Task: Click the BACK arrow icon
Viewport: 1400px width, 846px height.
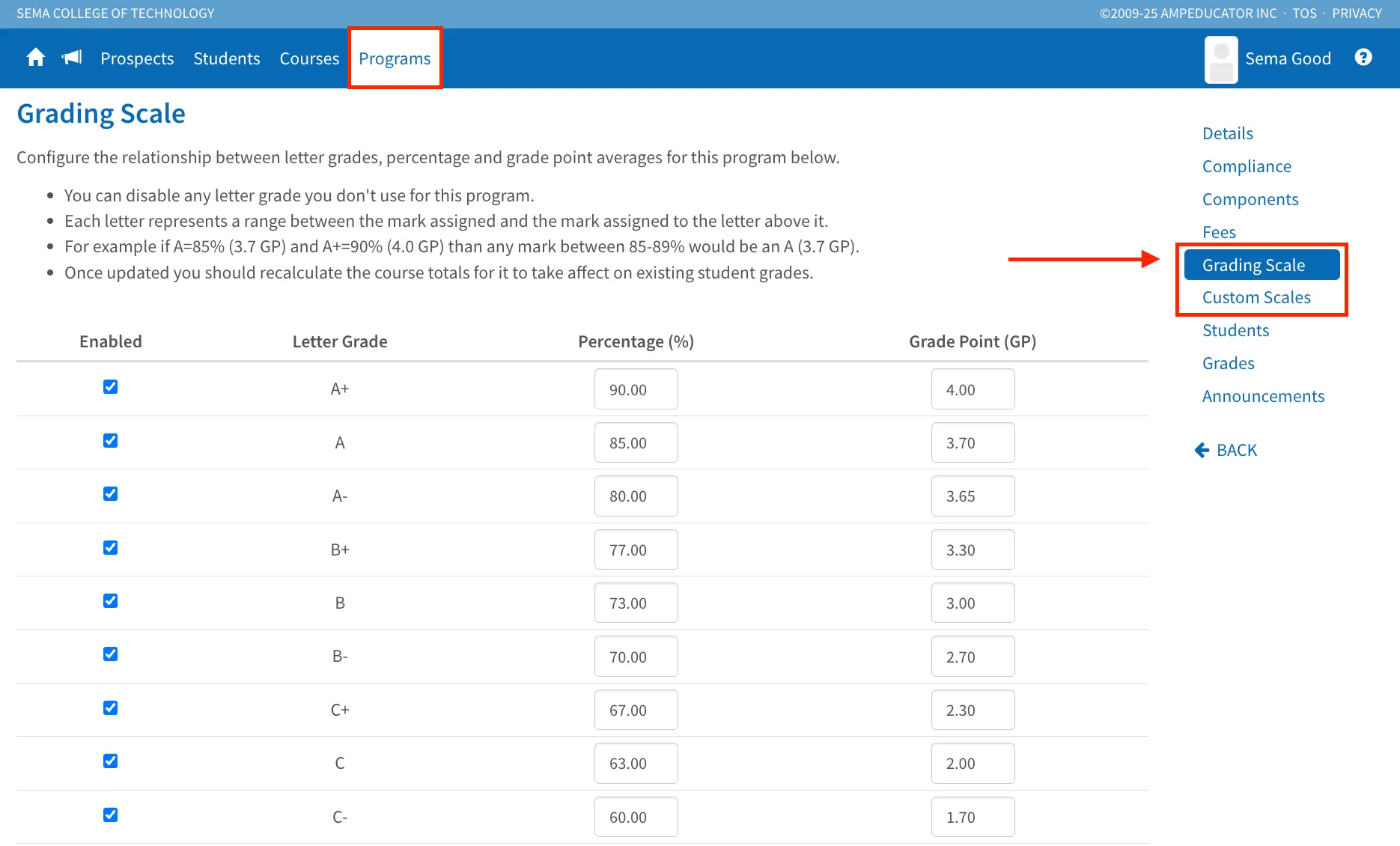Action: (1202, 450)
